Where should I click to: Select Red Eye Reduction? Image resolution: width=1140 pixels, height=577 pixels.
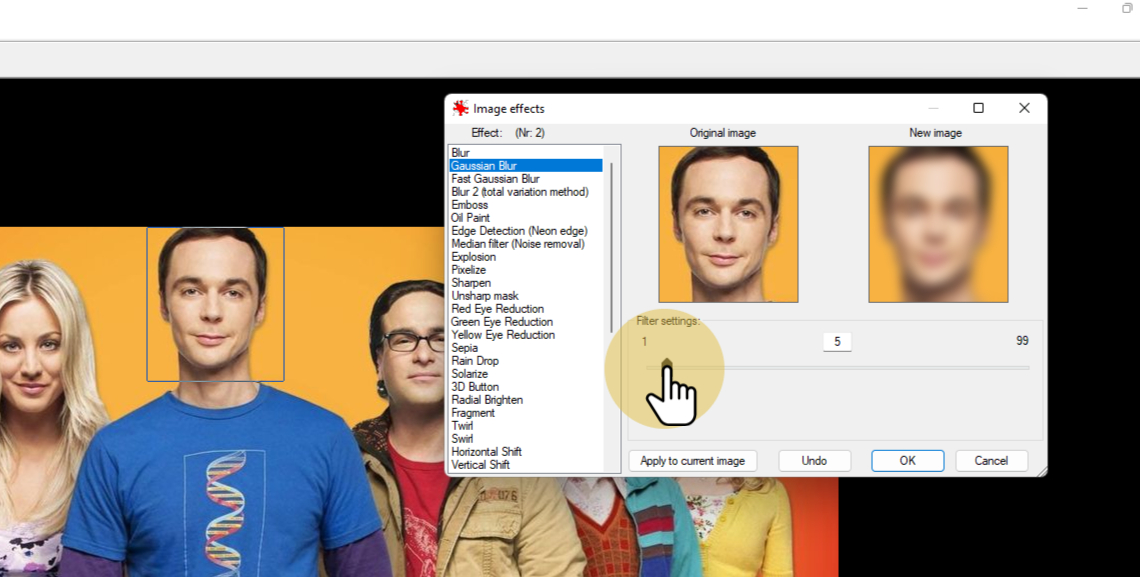(497, 309)
